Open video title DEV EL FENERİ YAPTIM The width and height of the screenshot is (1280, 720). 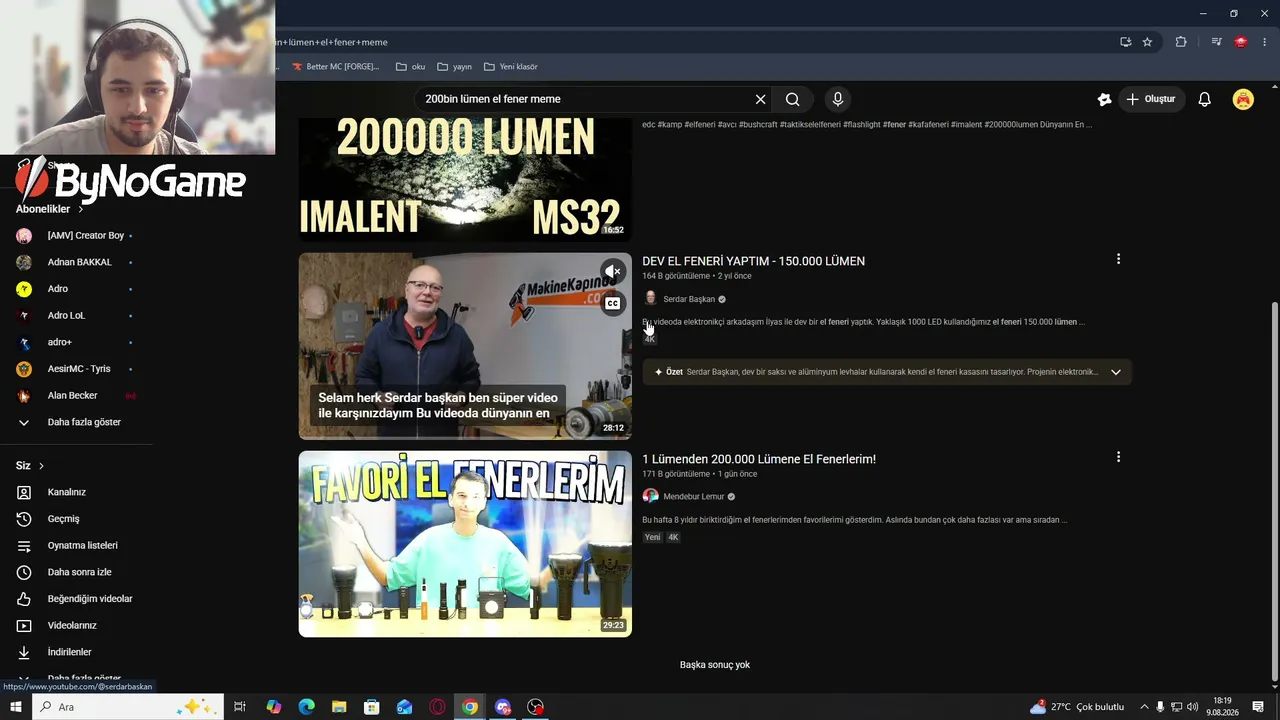click(x=753, y=261)
